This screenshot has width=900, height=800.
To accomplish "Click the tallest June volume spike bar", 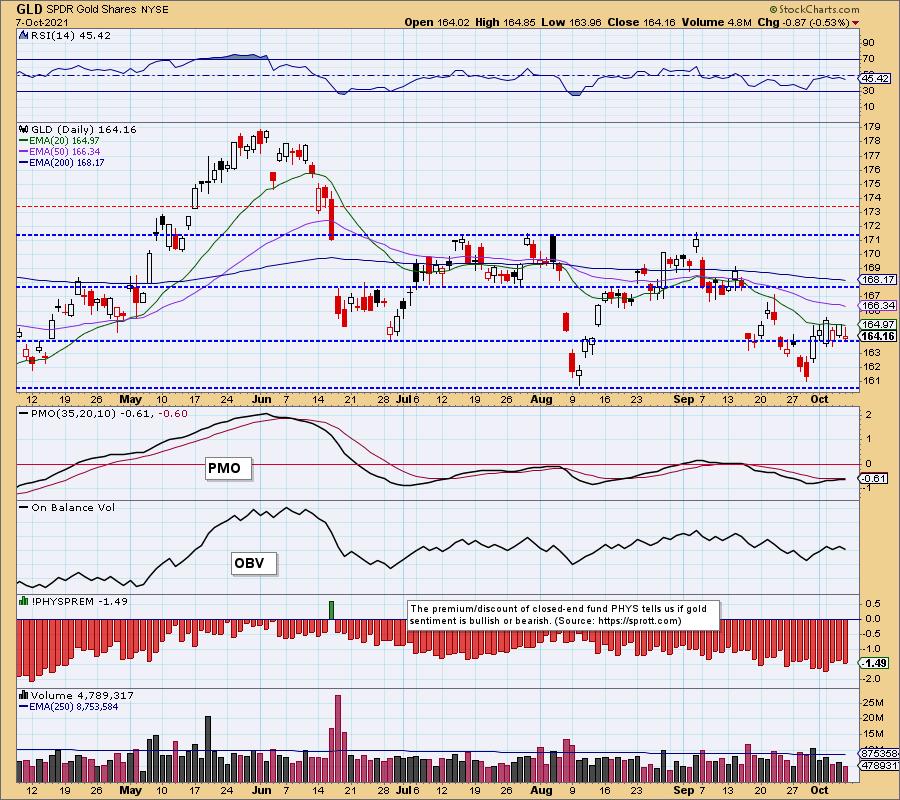I will 338,738.
